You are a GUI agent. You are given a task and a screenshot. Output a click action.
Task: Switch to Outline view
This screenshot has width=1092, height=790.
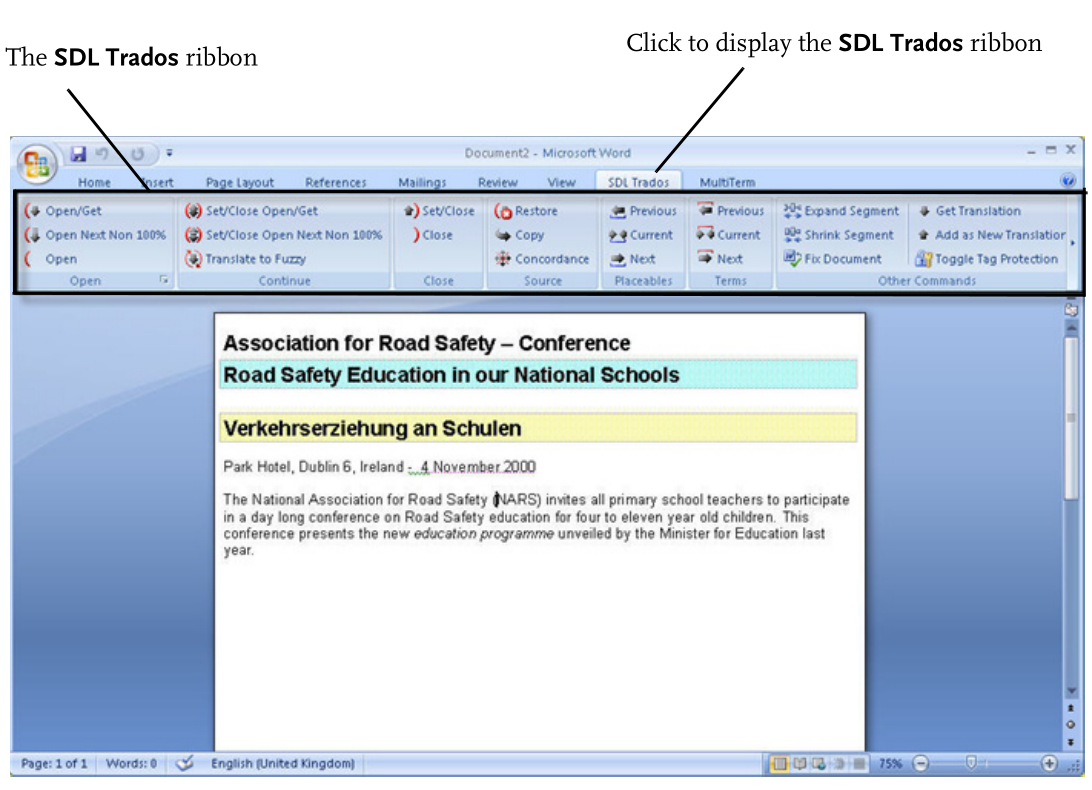pos(839,764)
